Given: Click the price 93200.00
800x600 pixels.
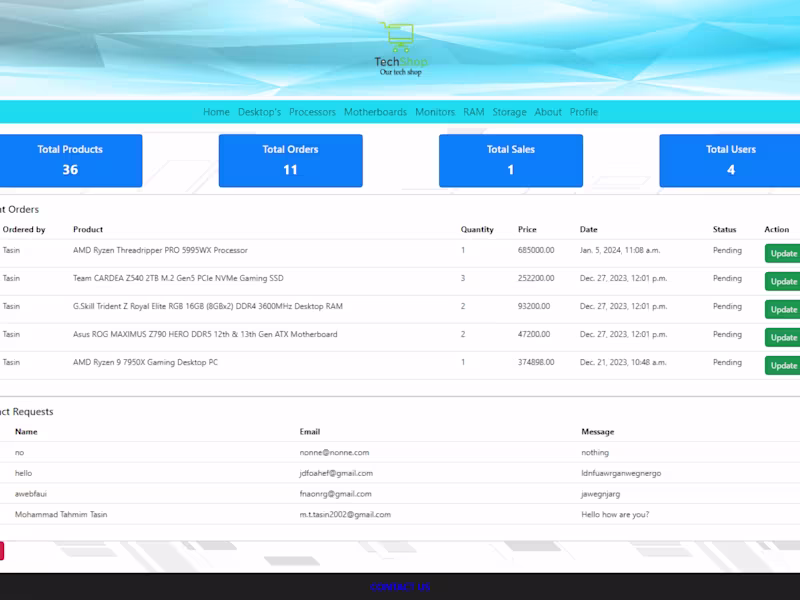Looking at the screenshot, I should coord(534,306).
